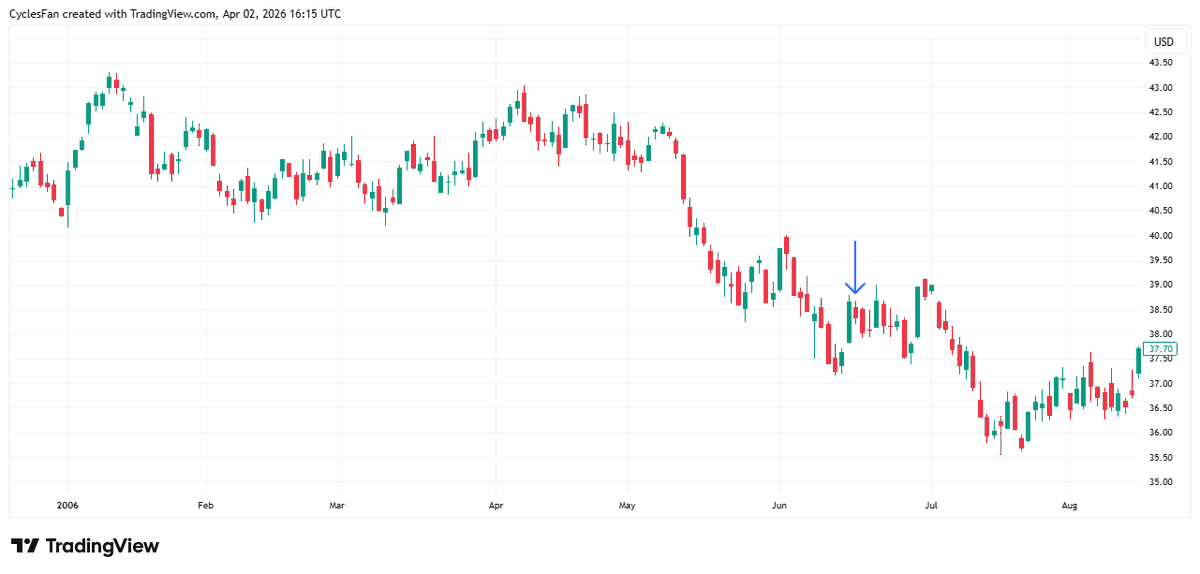Click the May label on time axis
The height and width of the screenshot is (574, 1200).
pos(627,506)
